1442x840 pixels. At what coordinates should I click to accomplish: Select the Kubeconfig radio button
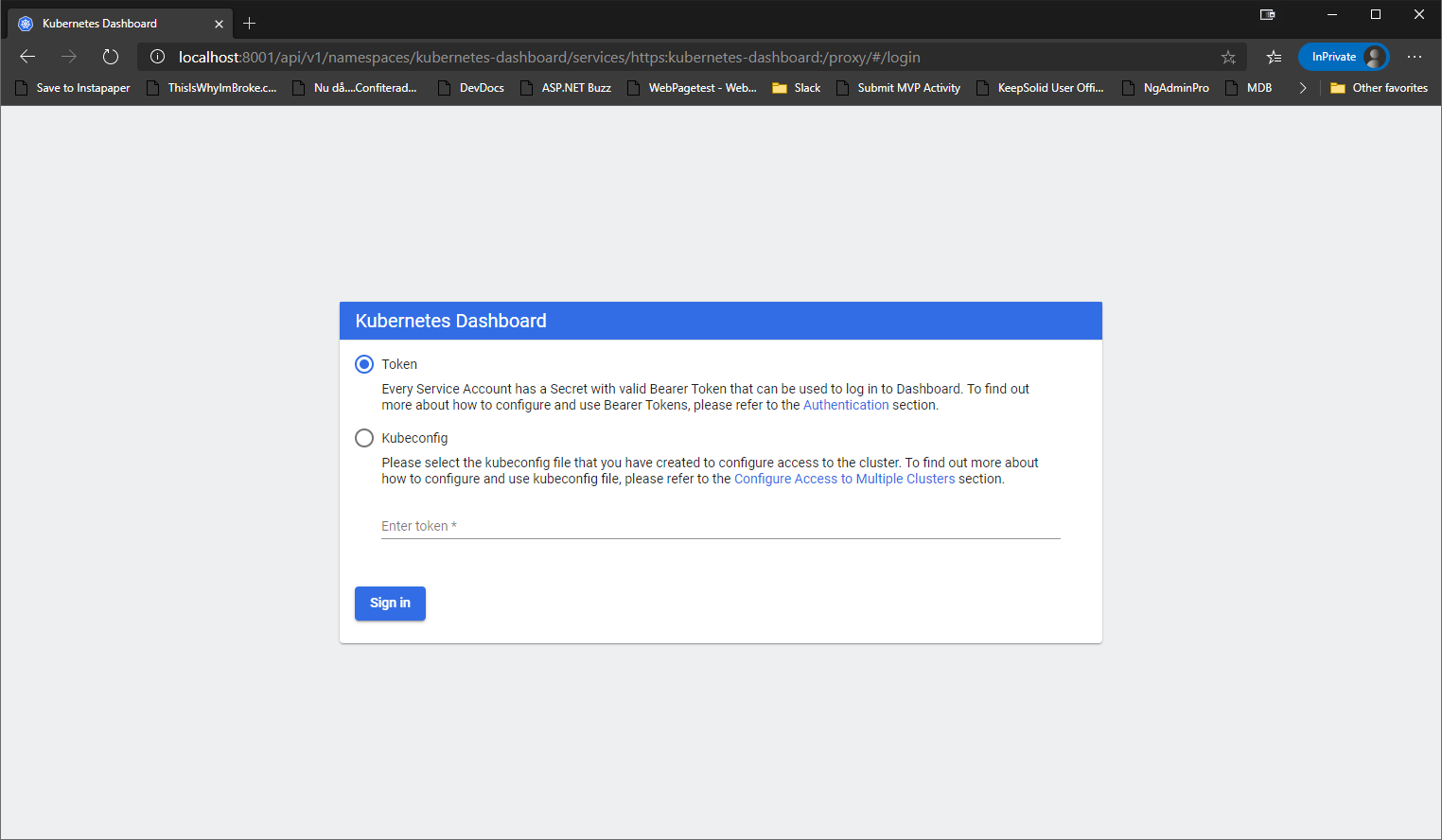364,438
